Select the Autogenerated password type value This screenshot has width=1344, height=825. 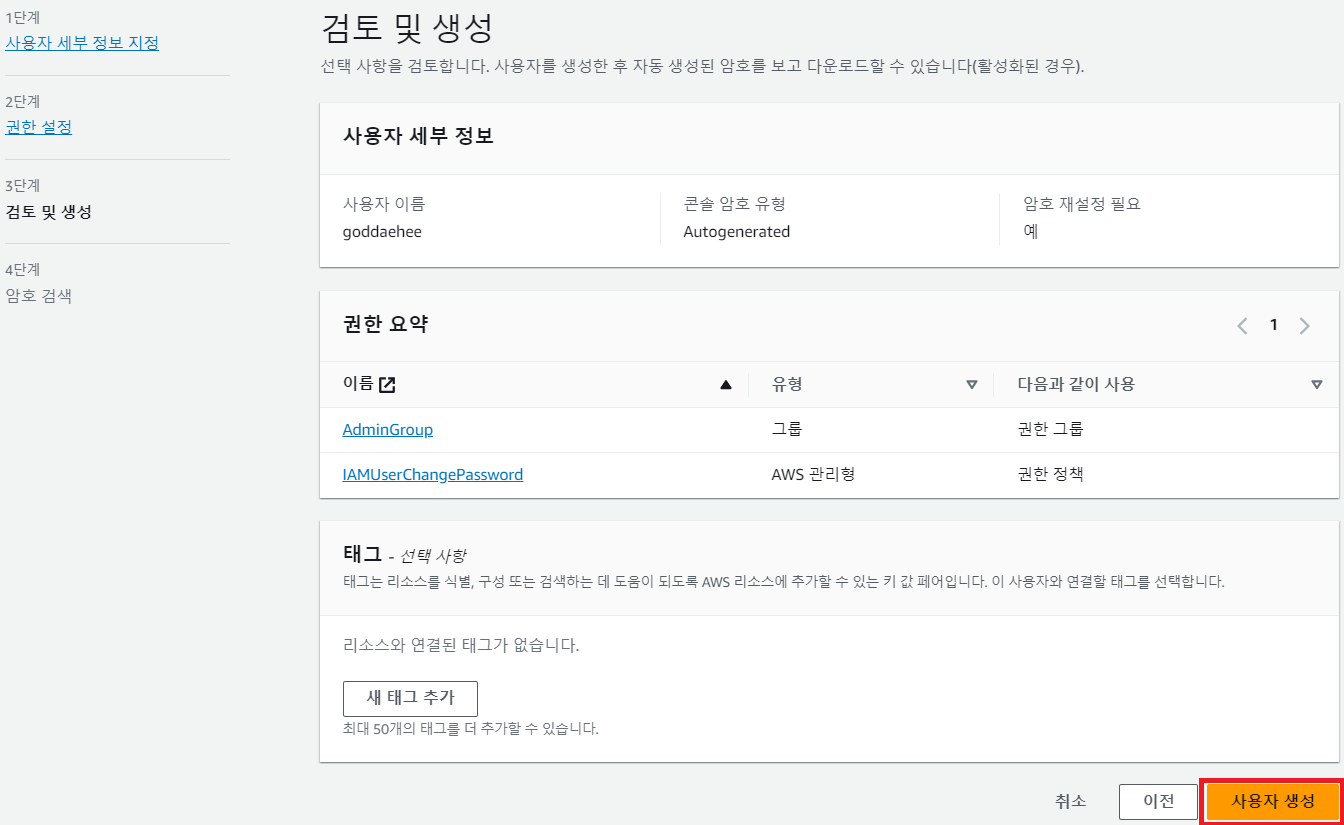[x=737, y=231]
